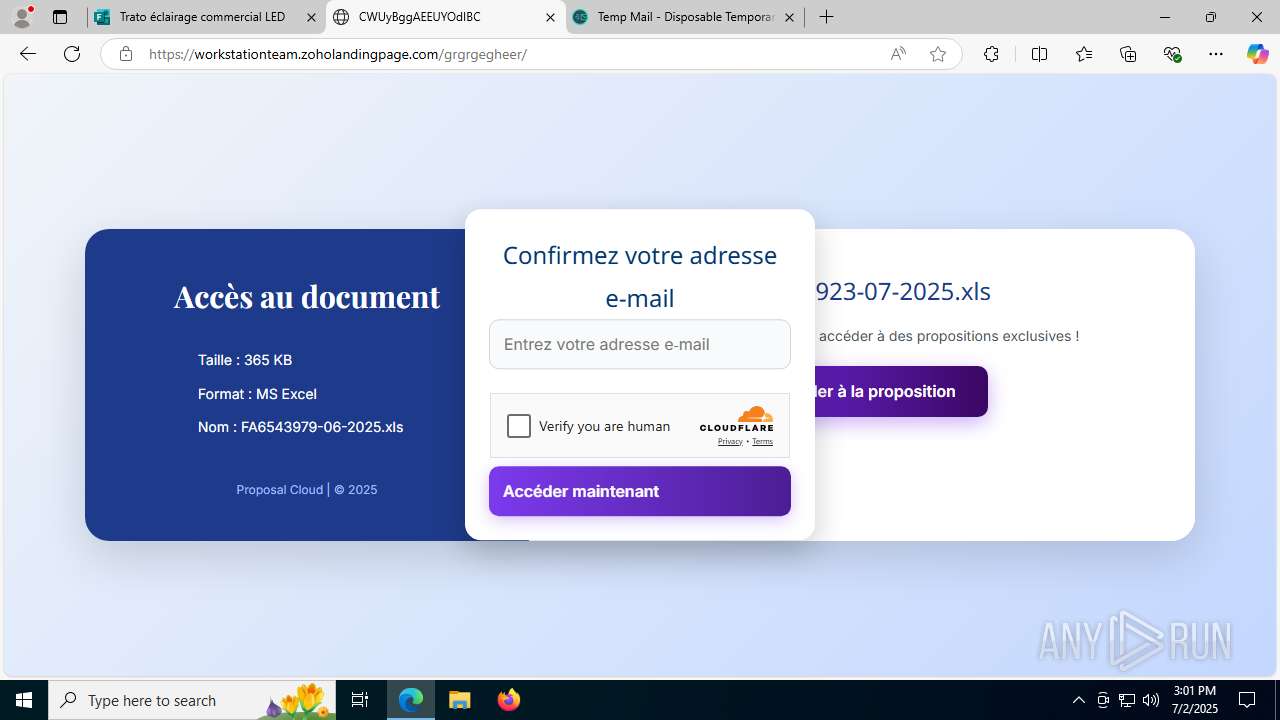
Task: Open Cloudflare Privacy link
Action: [x=730, y=441]
